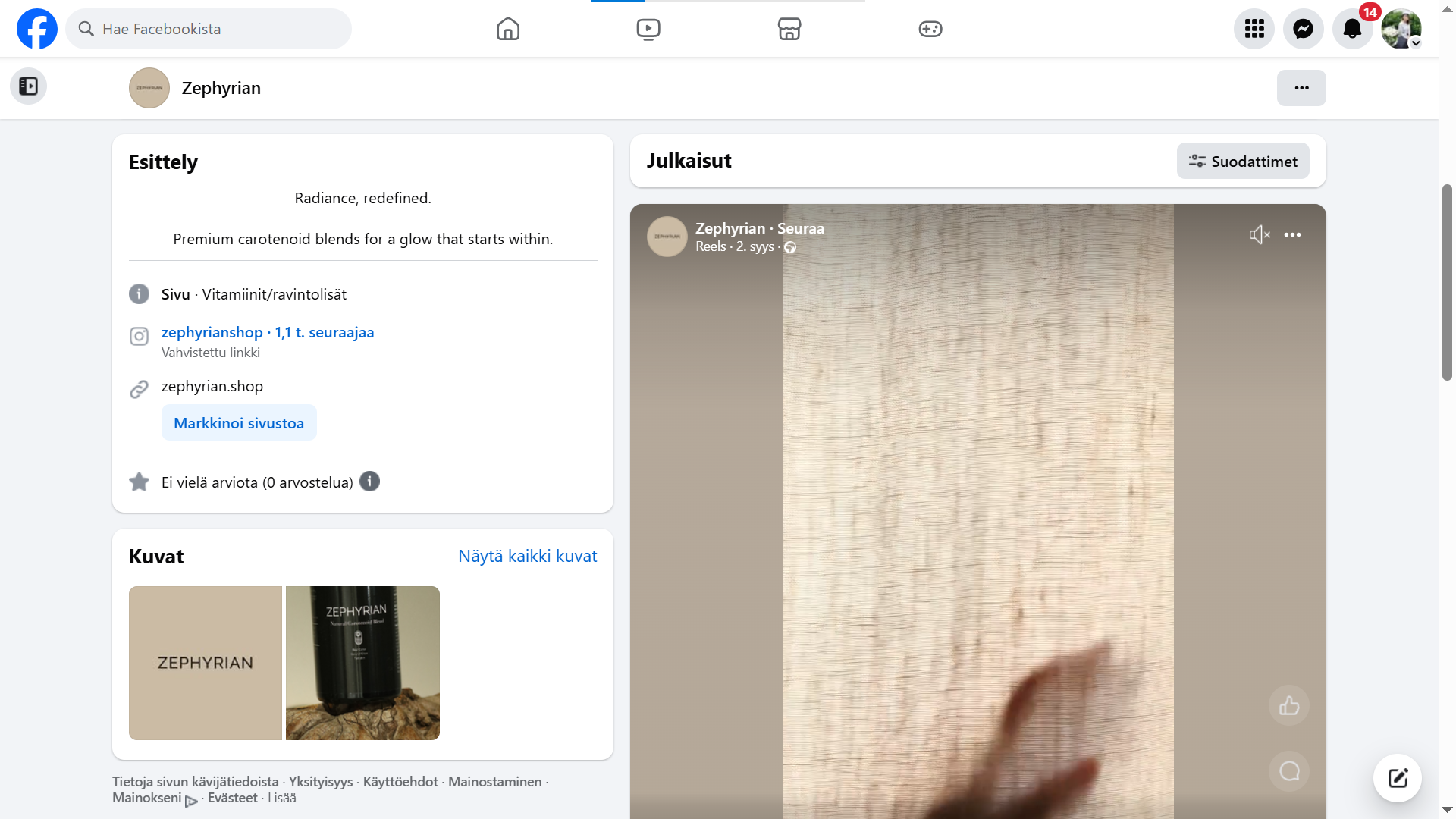Expand account menu on profile picture
The height and width of the screenshot is (819, 1456).
click(x=1401, y=29)
